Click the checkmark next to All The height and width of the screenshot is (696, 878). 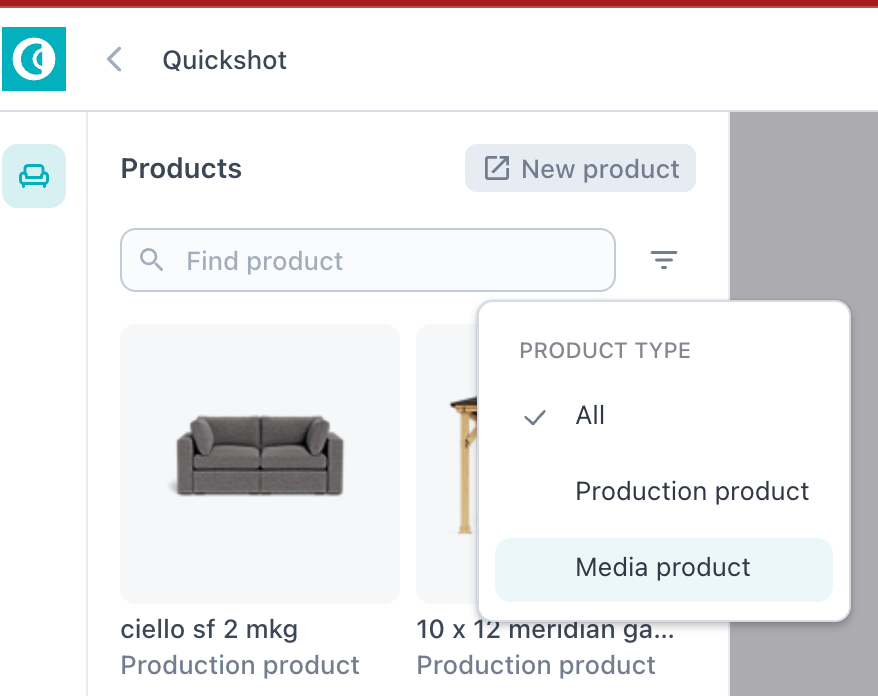pyautogui.click(x=534, y=417)
